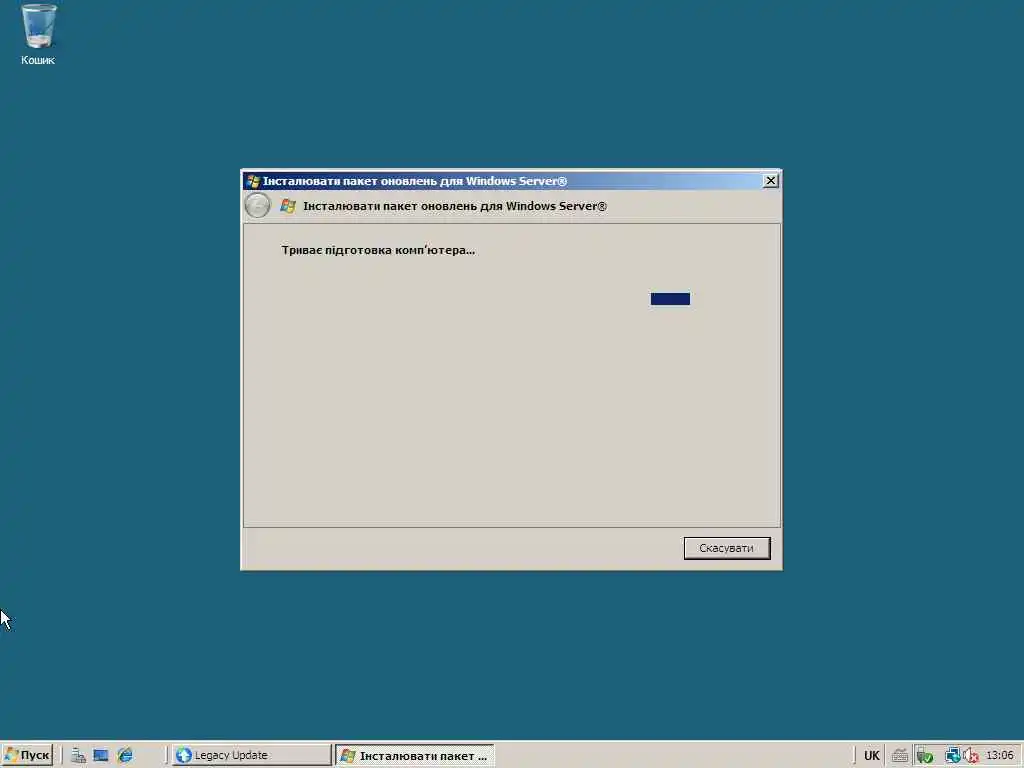This screenshot has width=1024, height=768.
Task: Click the installer heading text under the title bar
Action: (455, 206)
